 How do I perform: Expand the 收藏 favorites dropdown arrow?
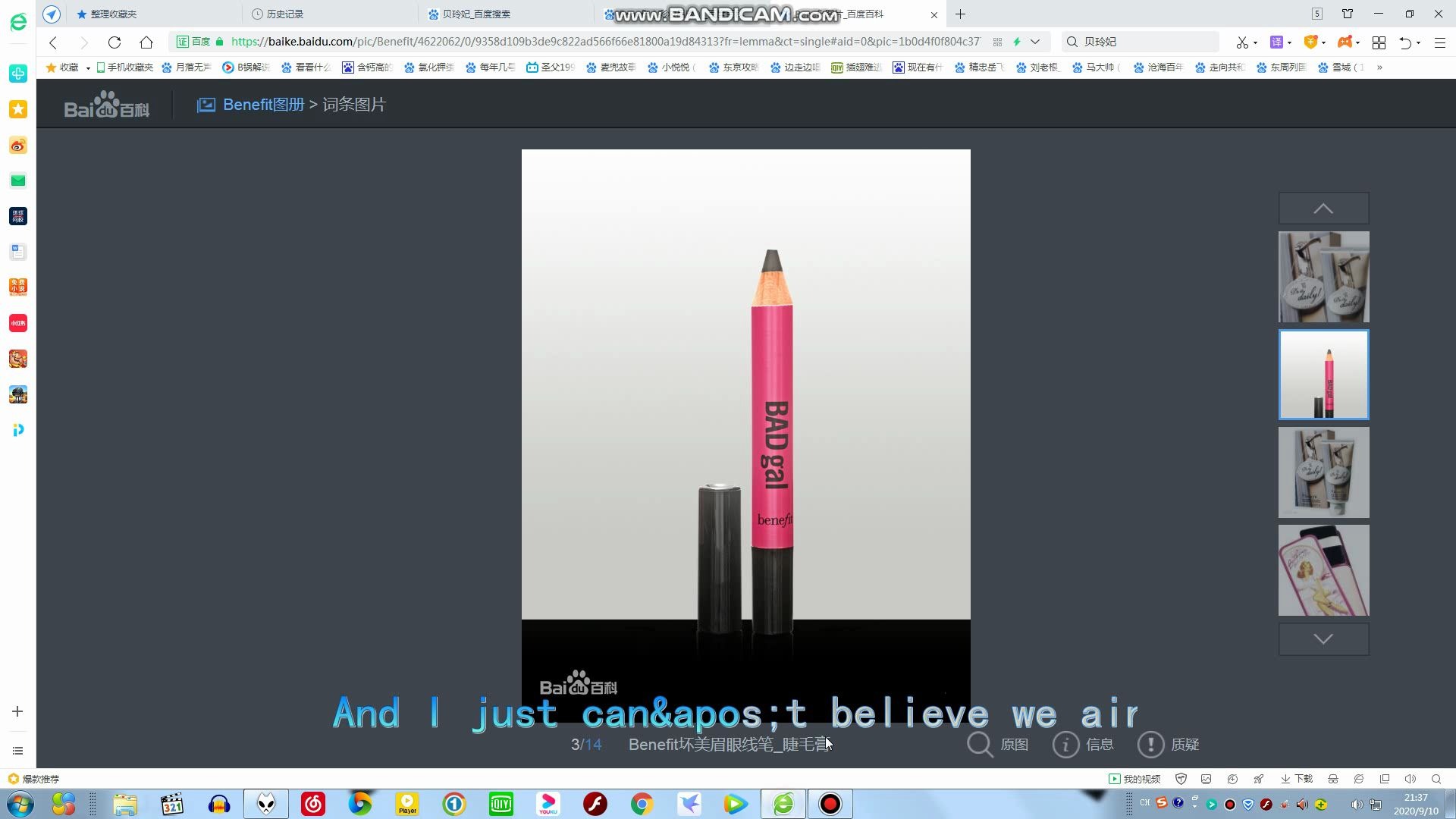(88, 68)
